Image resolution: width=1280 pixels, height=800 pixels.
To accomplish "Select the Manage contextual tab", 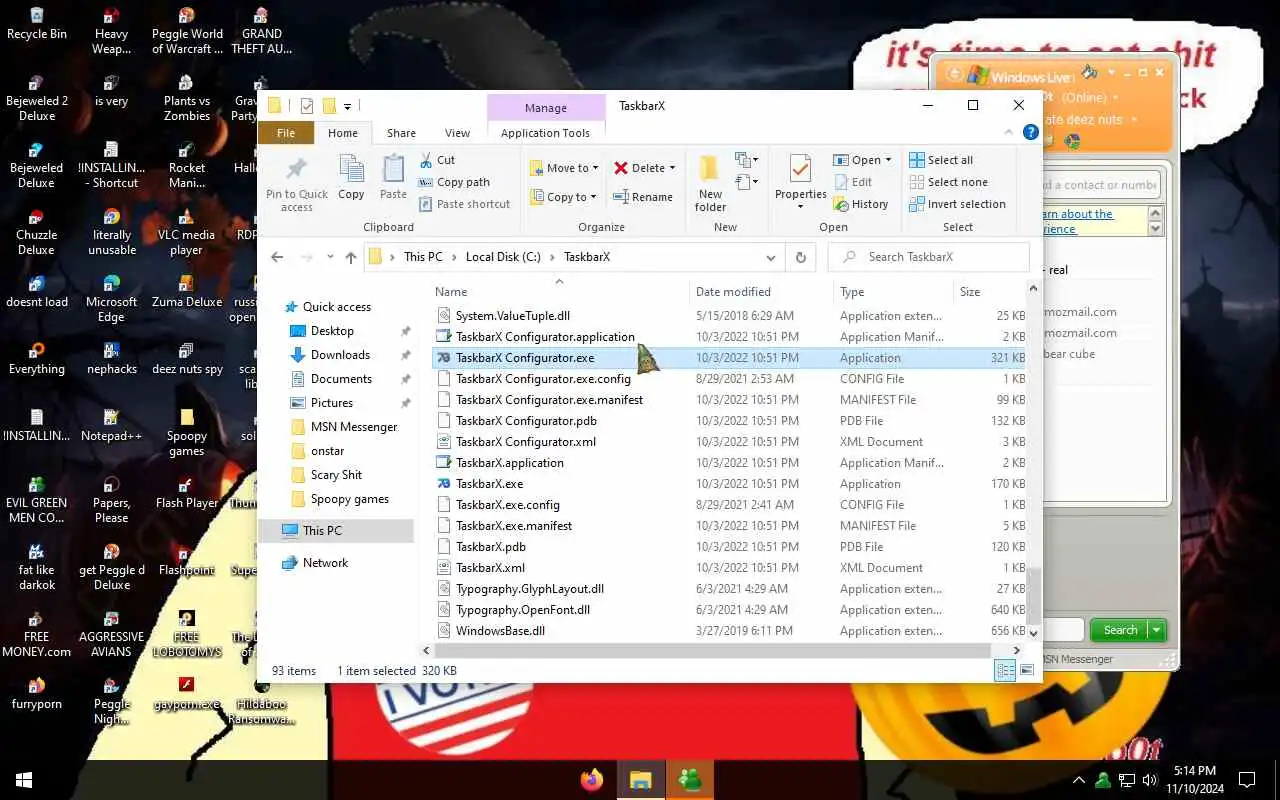I will point(546,107).
